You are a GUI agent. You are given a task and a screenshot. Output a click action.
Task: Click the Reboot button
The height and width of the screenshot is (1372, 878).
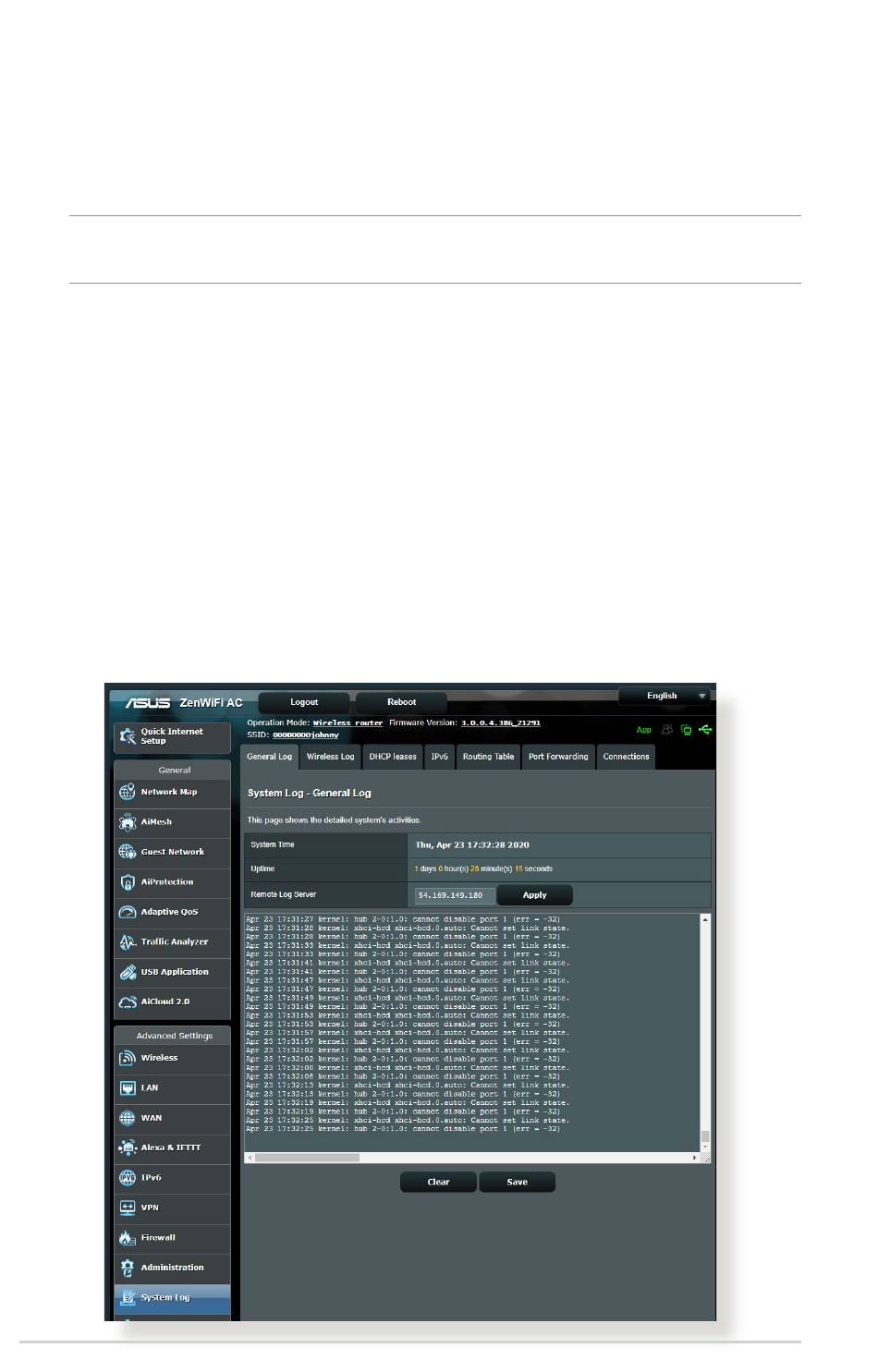click(401, 702)
